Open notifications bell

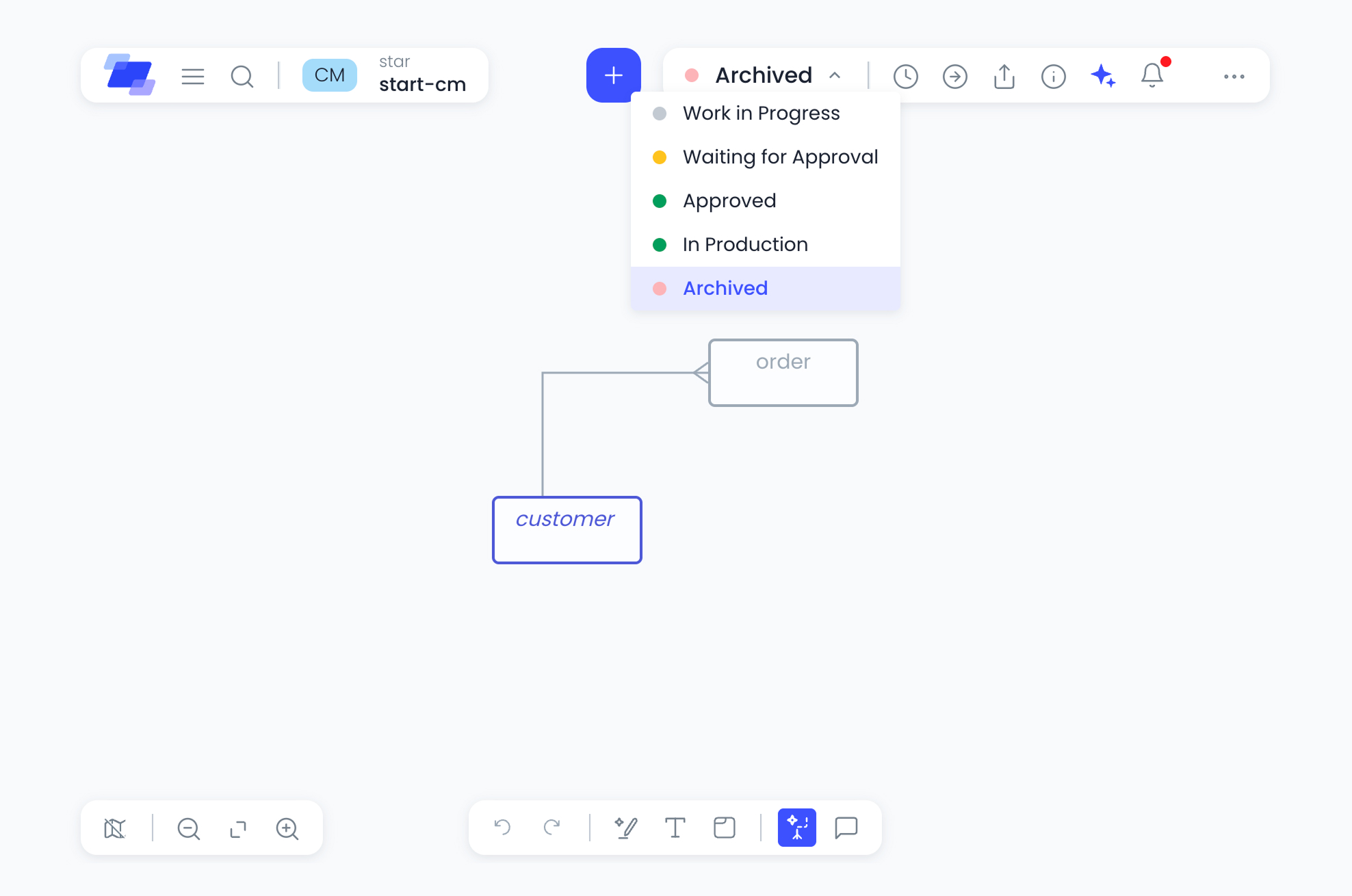tap(1152, 75)
